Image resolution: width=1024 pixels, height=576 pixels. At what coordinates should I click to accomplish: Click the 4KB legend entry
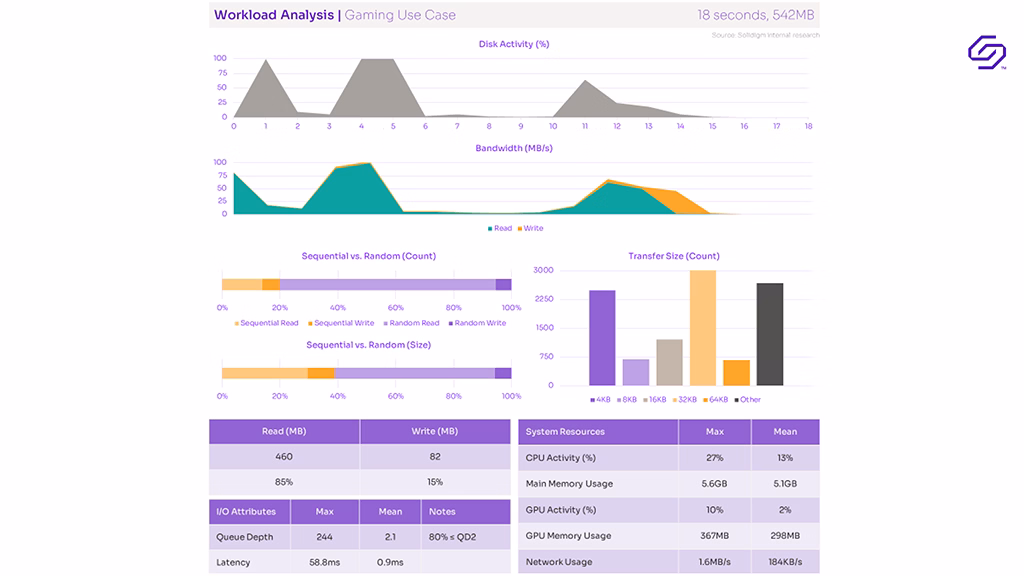click(x=600, y=400)
